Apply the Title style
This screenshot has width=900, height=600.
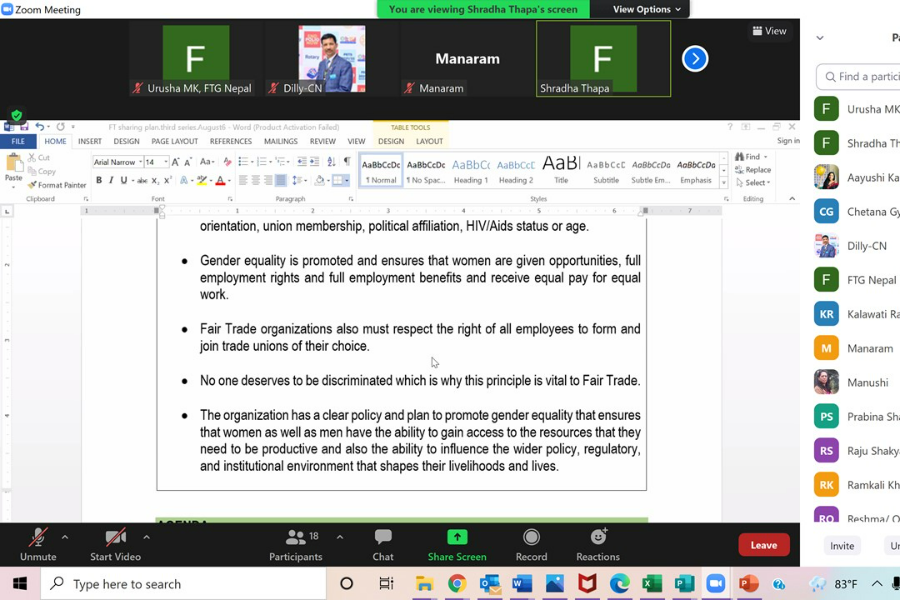pos(561,171)
